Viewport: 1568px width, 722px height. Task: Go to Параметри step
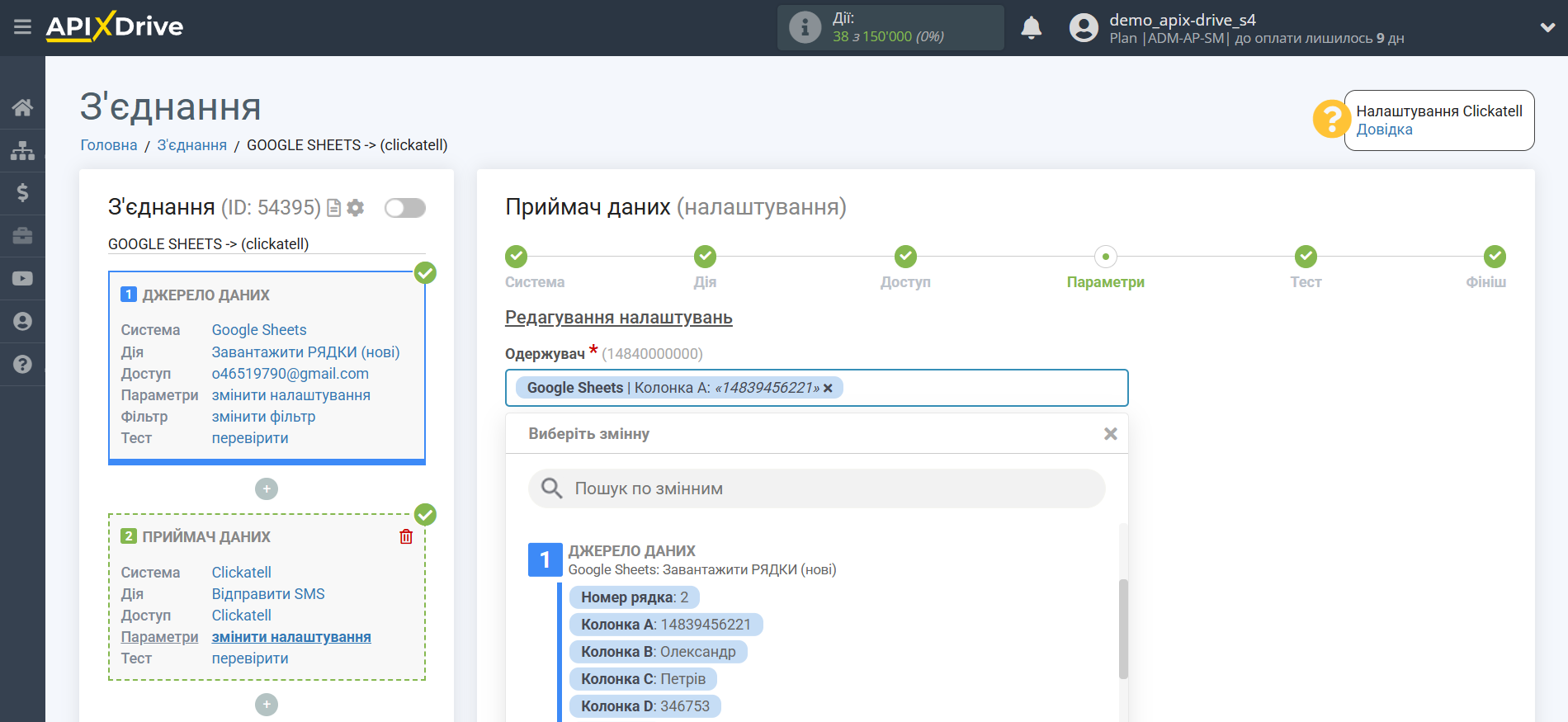coord(1106,257)
